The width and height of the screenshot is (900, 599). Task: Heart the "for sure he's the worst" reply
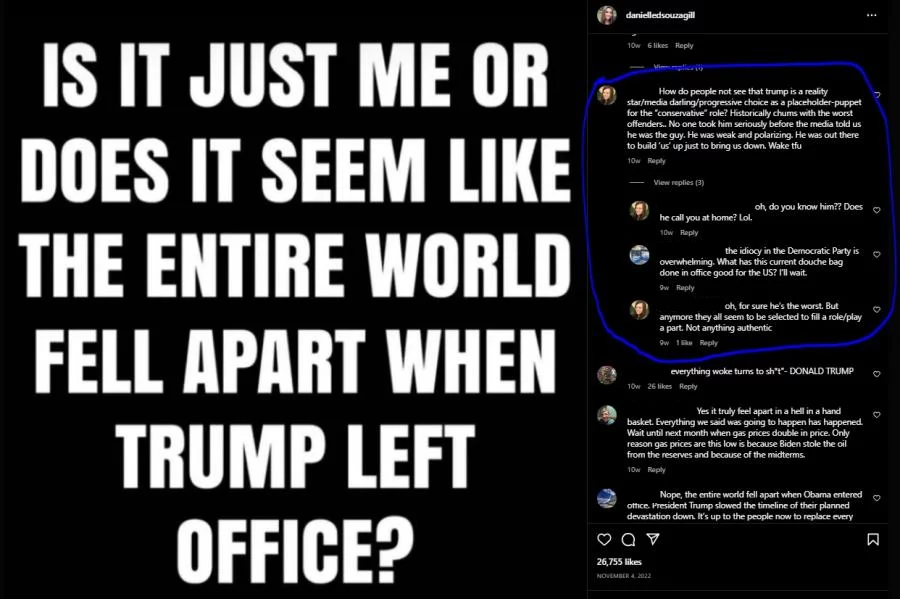pyautogui.click(x=877, y=309)
